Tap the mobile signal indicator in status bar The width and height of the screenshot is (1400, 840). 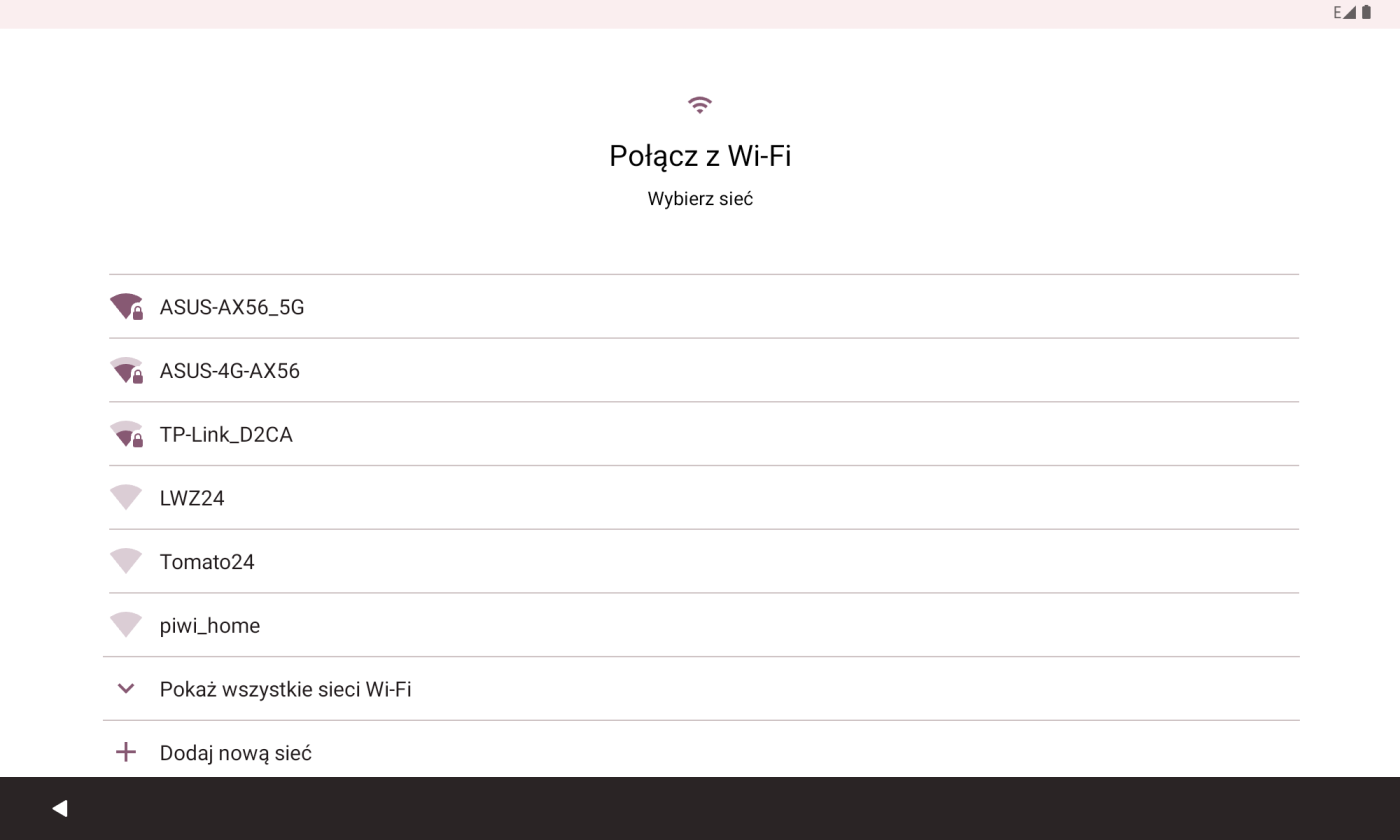click(1349, 13)
